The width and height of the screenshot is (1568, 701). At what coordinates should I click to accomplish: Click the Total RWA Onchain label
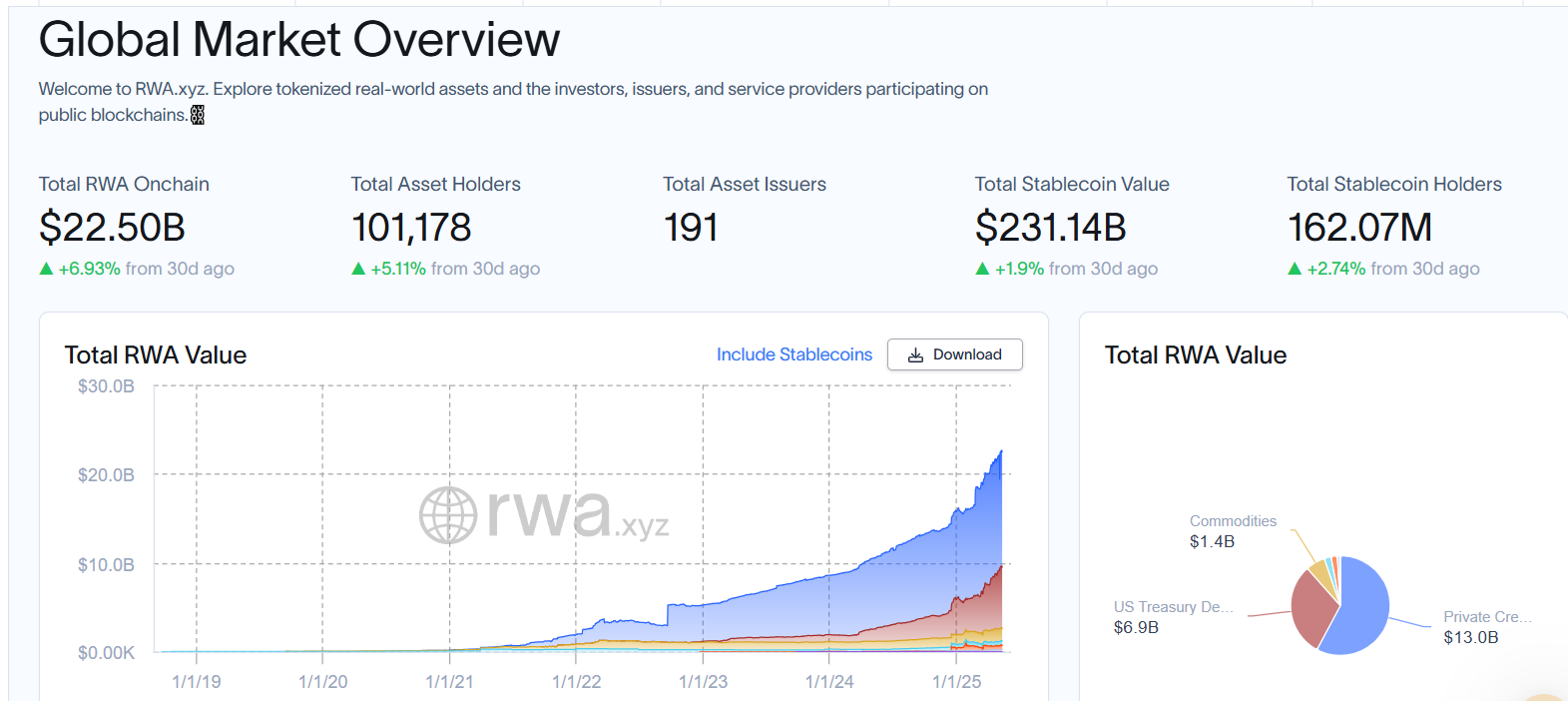coord(124,184)
